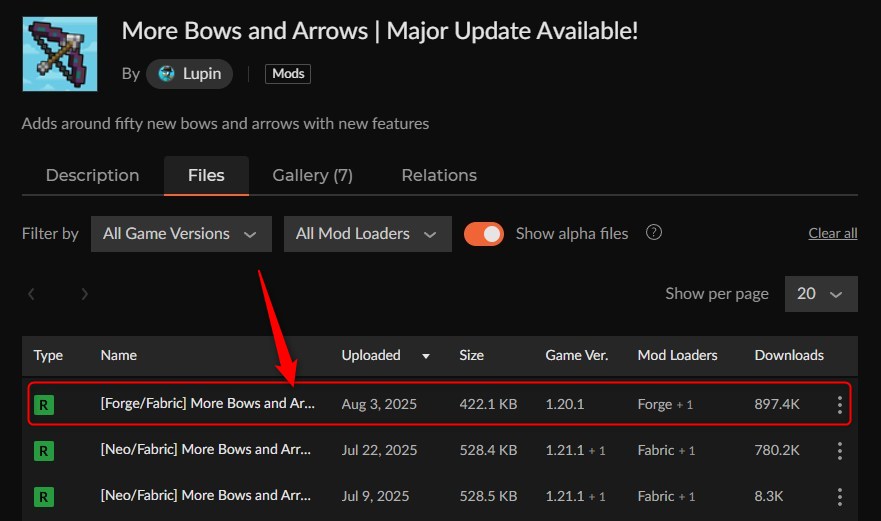Click the mod's bow and arrow thumbnail
Image resolution: width=881 pixels, height=521 pixels.
point(60,54)
